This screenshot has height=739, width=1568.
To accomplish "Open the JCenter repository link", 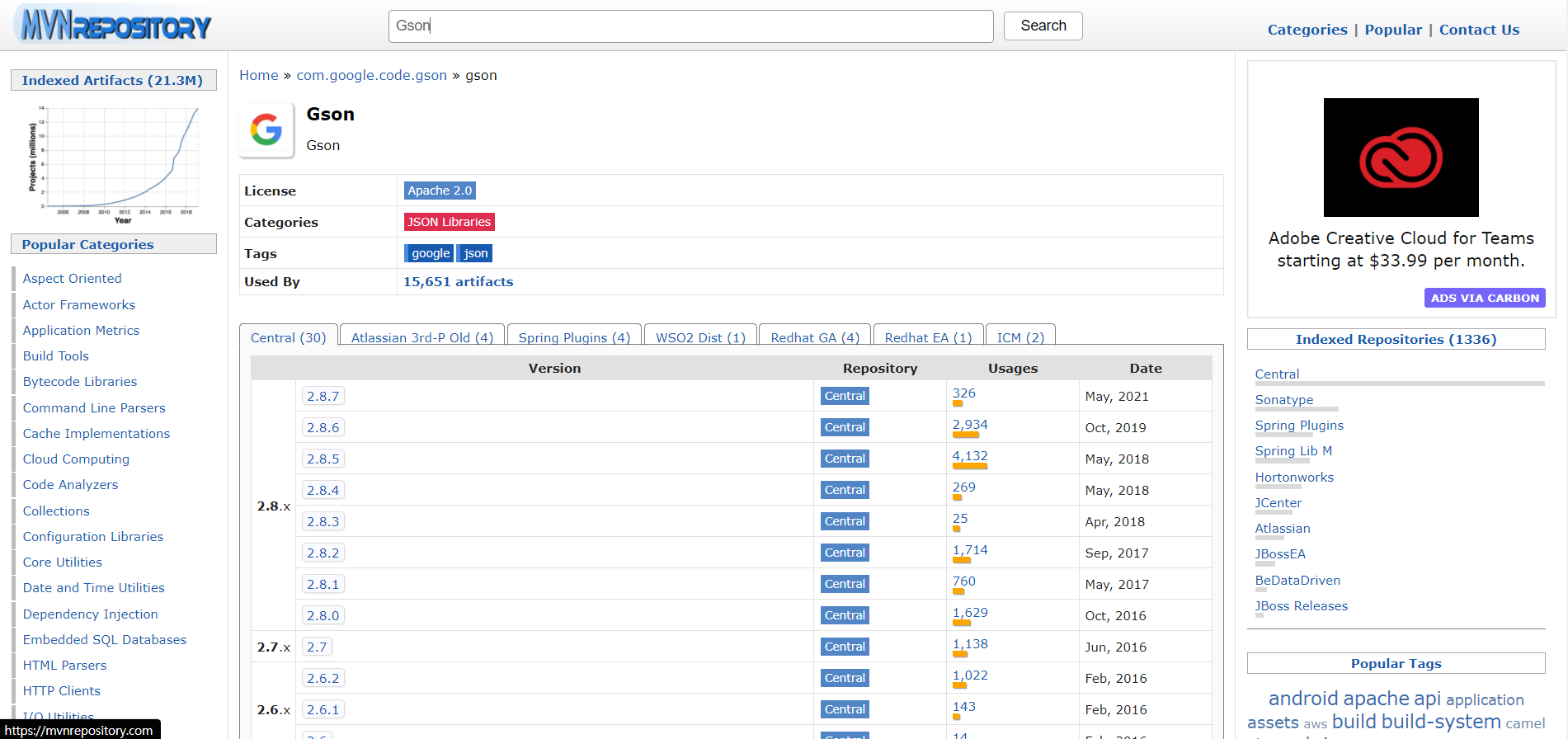I will (1278, 502).
